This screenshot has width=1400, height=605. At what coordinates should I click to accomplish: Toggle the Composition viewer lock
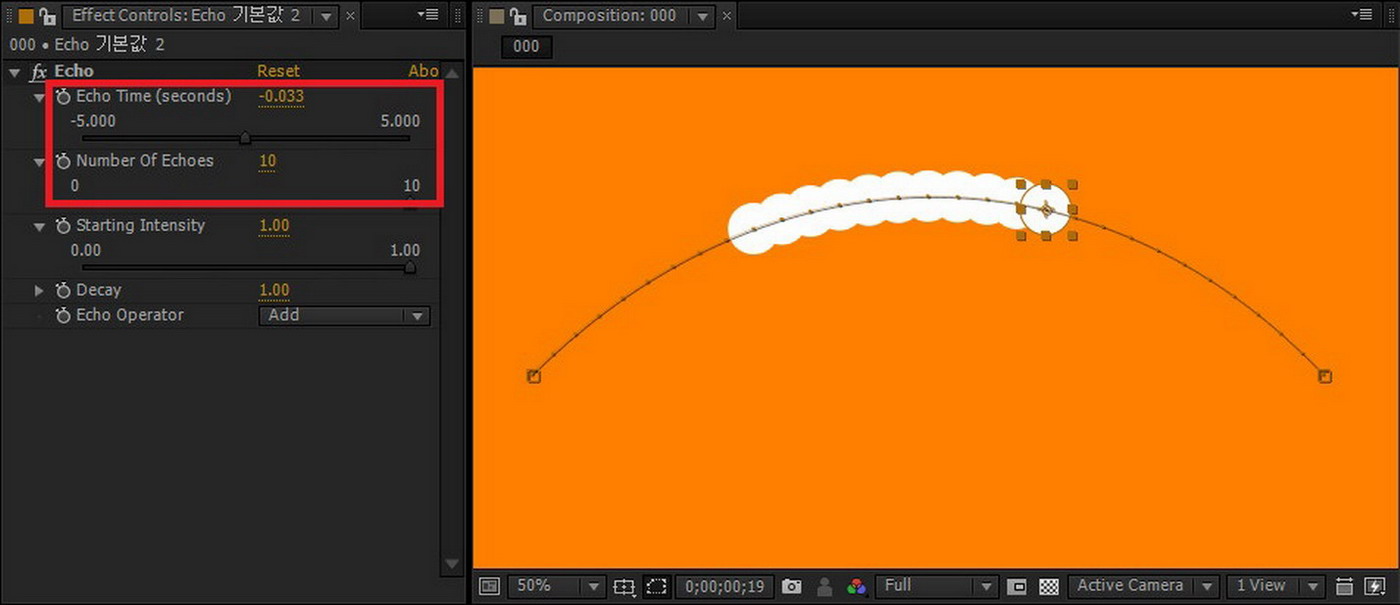coord(517,16)
